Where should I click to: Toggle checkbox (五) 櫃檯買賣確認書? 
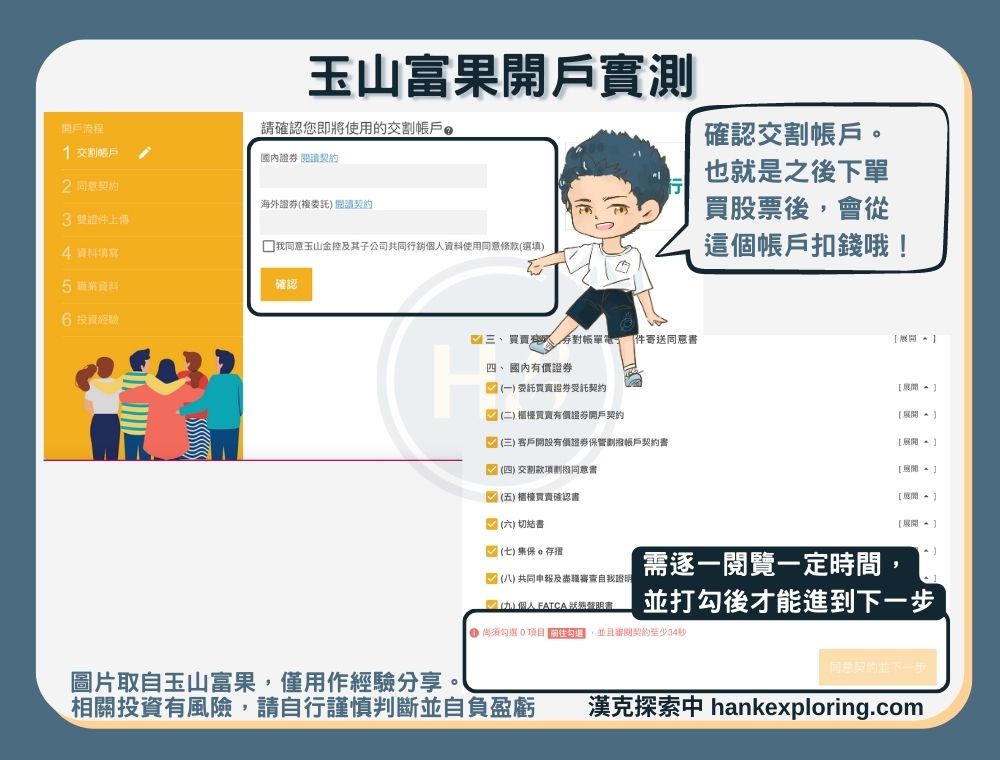coord(491,497)
